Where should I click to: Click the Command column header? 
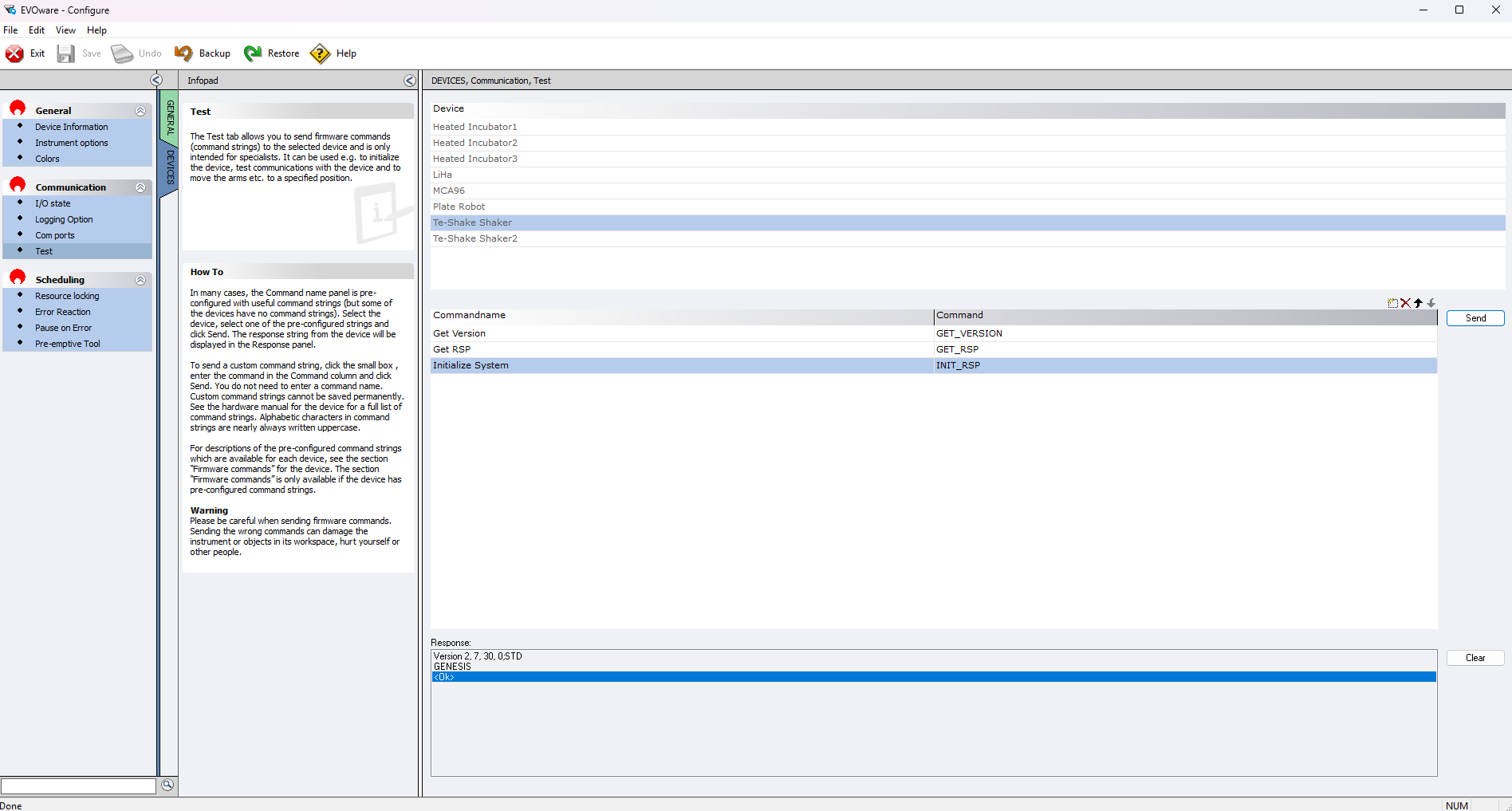point(1186,316)
